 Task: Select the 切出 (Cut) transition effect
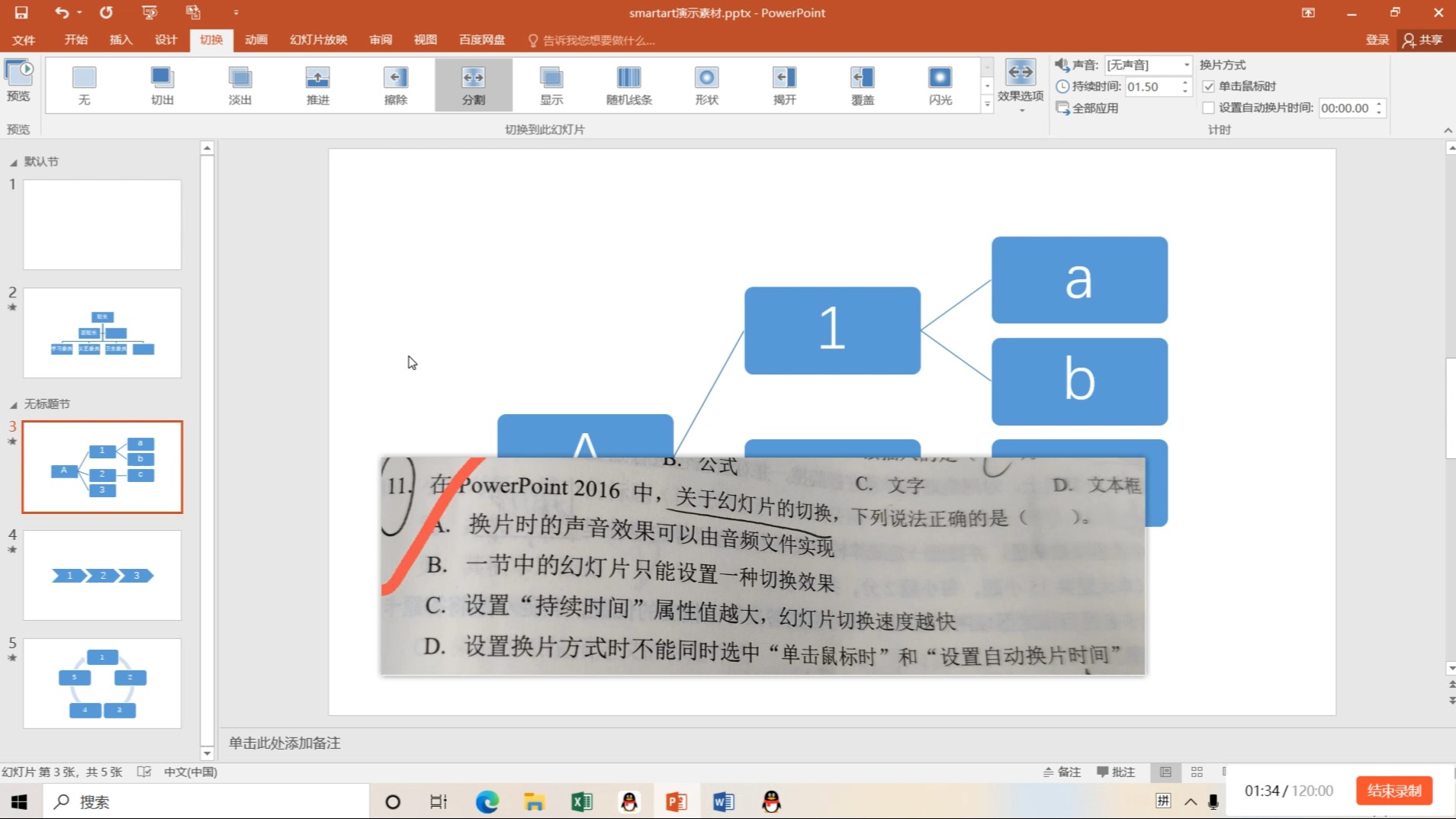(162, 85)
